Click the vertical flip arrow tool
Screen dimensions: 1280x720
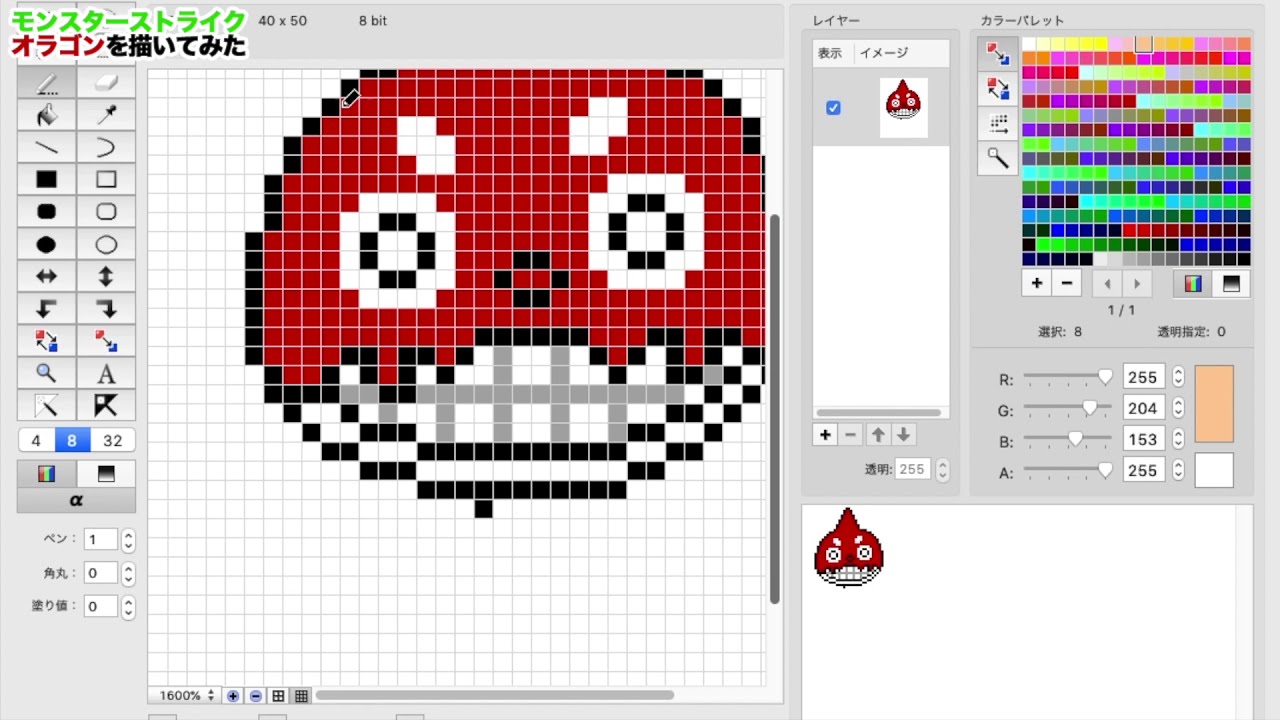point(106,276)
